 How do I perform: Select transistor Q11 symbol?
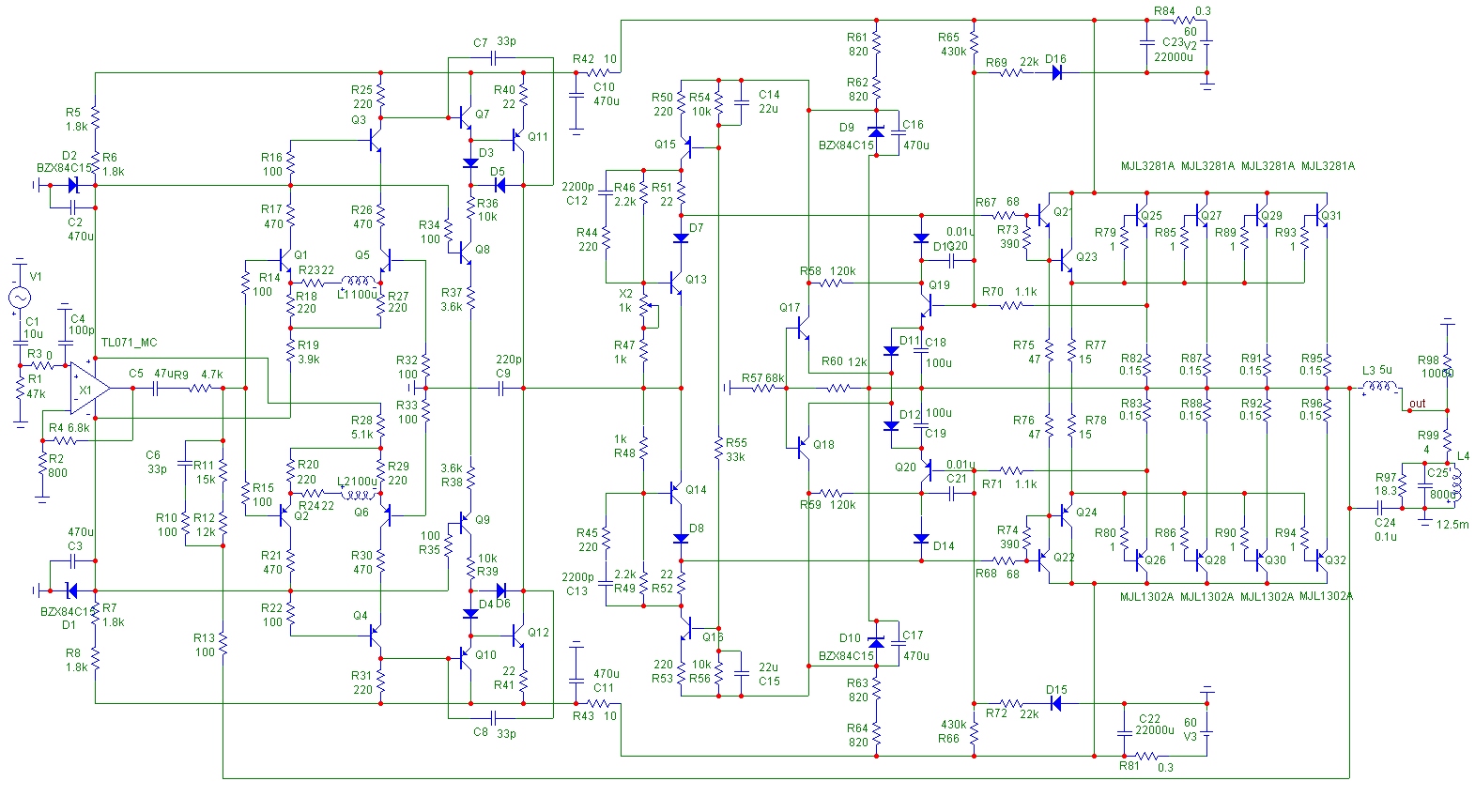coord(518,140)
